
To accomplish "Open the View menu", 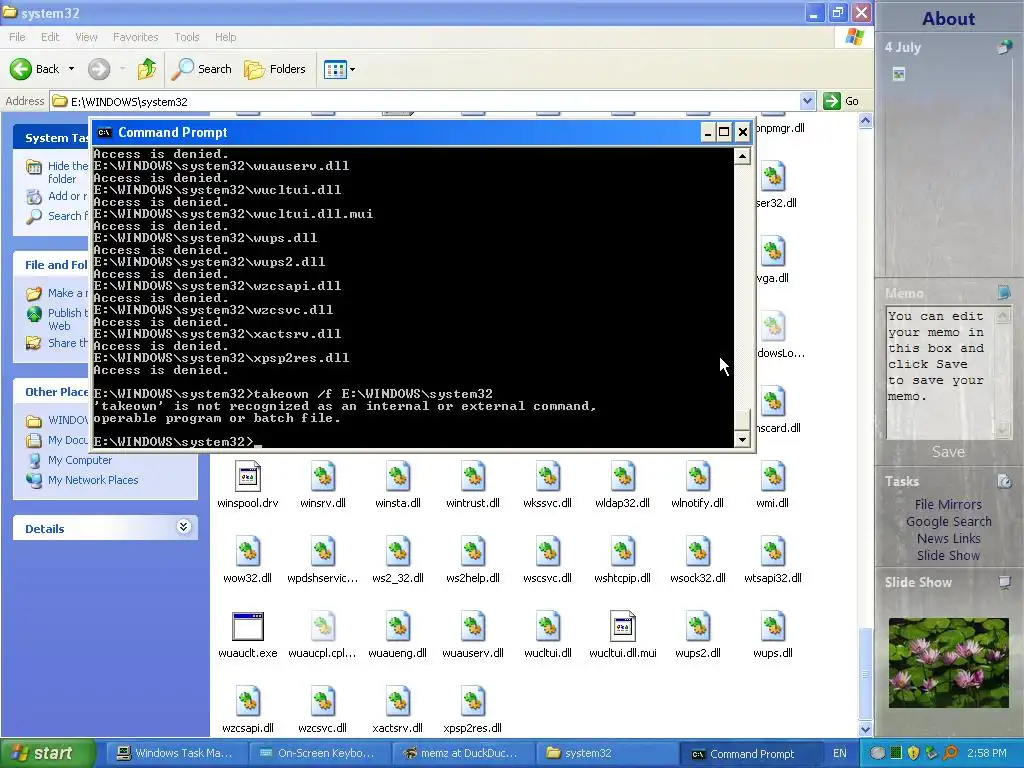I will click(86, 37).
